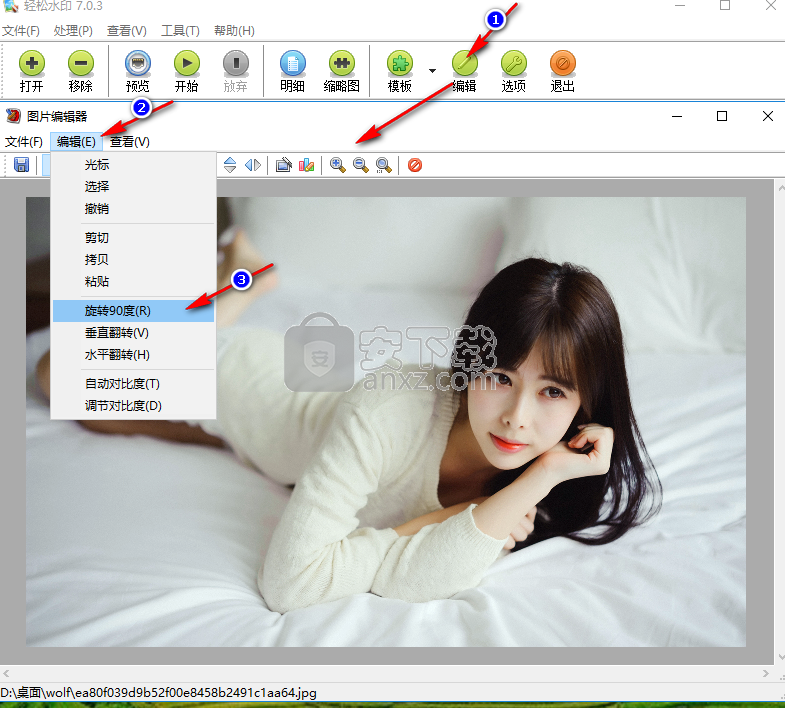This screenshot has height=708, width=785.
Task: Open 文件(F) menu in main window
Action: click(21, 31)
